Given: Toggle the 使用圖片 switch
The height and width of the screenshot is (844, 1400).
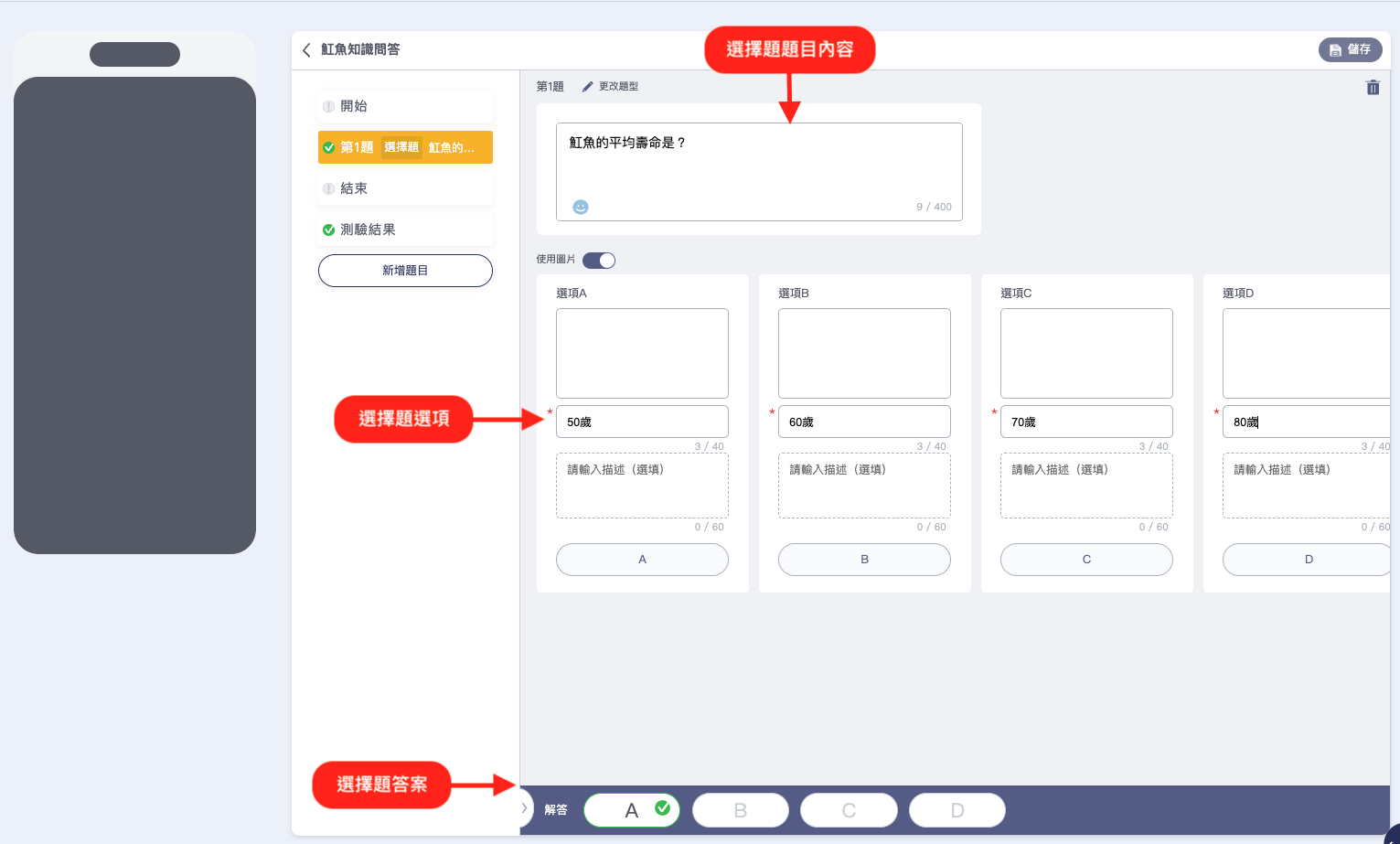Looking at the screenshot, I should pos(599,261).
